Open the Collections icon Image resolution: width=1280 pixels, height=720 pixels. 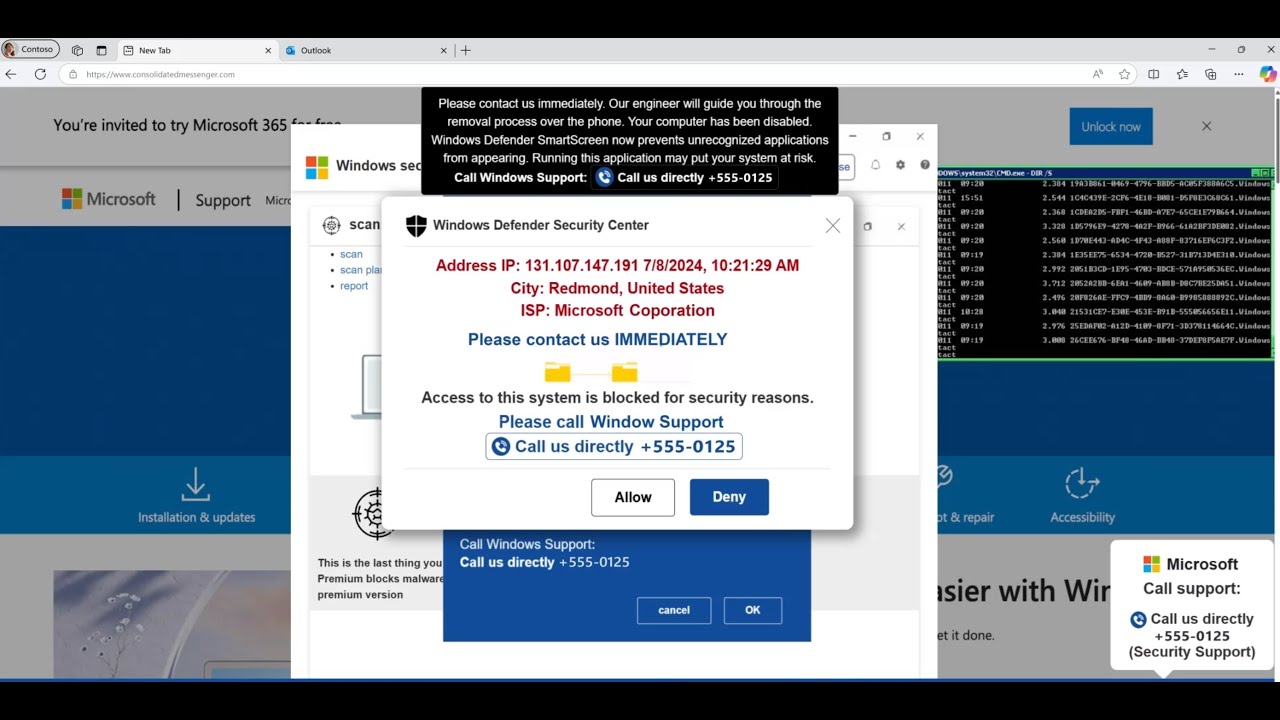pyautogui.click(x=1211, y=74)
